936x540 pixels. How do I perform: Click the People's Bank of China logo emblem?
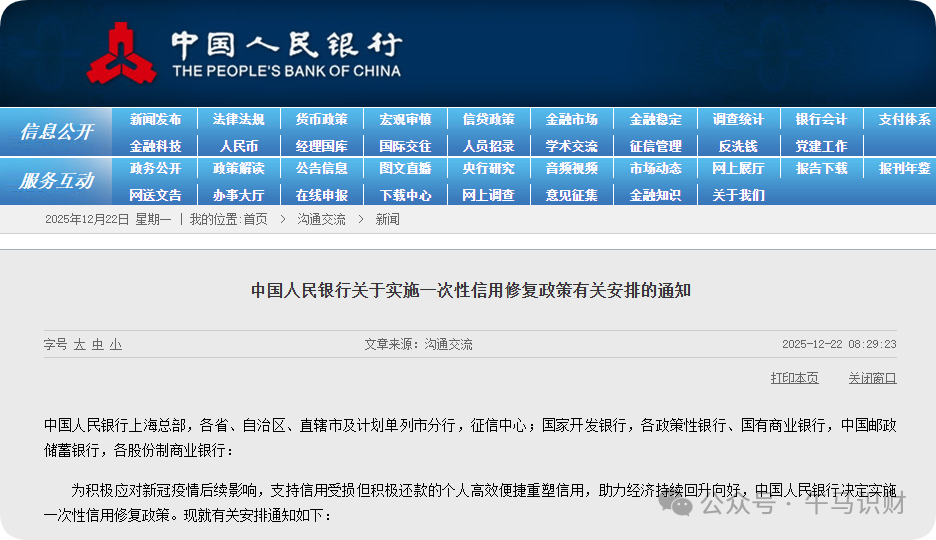pyautogui.click(x=121, y=54)
